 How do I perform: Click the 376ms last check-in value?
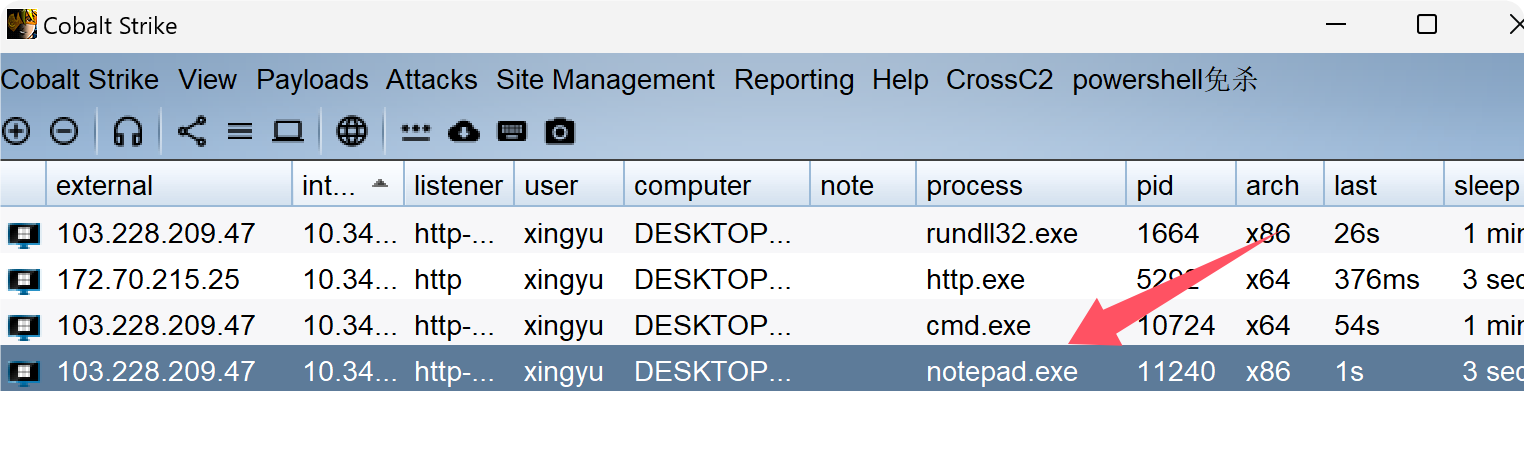[1377, 280]
